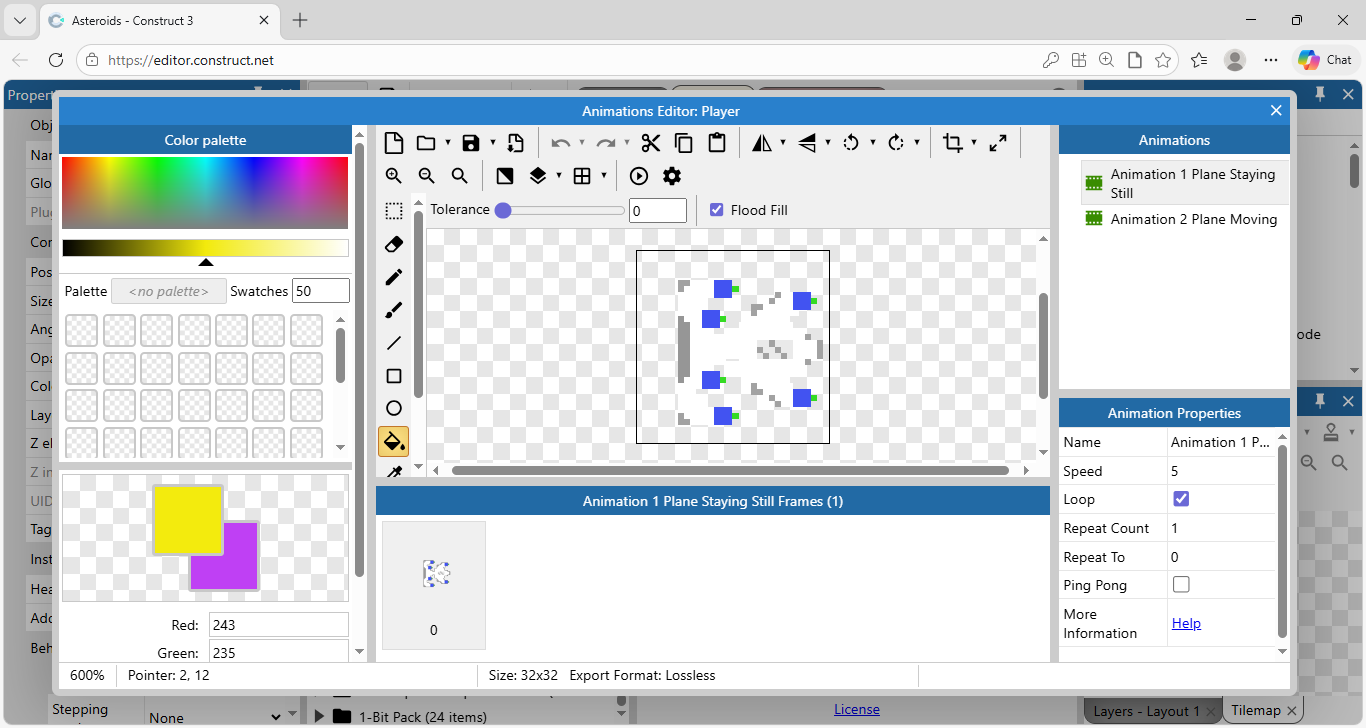Image resolution: width=1366 pixels, height=728 pixels.
Task: Click the Asteroids - Construct 3 browser tab
Action: pos(158,20)
